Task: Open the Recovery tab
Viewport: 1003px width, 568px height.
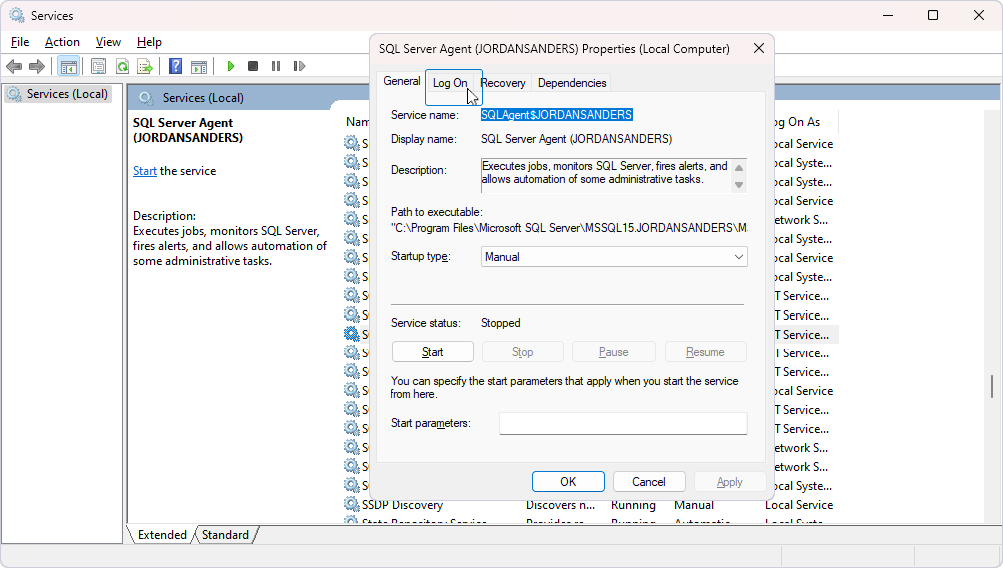Action: point(503,83)
